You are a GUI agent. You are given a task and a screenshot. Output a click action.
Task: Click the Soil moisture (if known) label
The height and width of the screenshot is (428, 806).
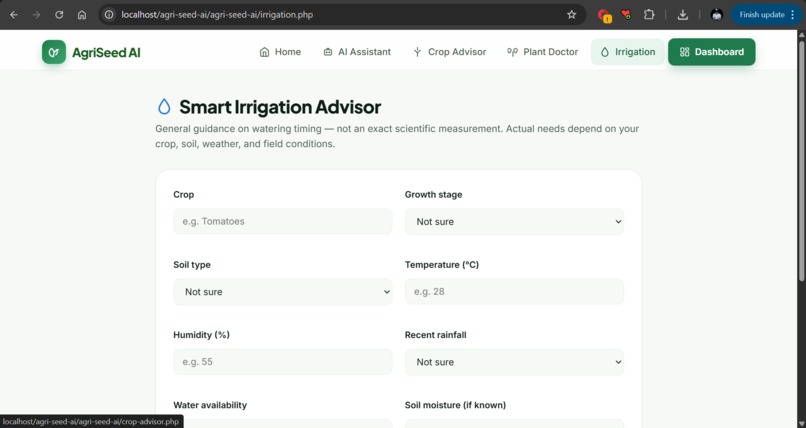[455, 405]
